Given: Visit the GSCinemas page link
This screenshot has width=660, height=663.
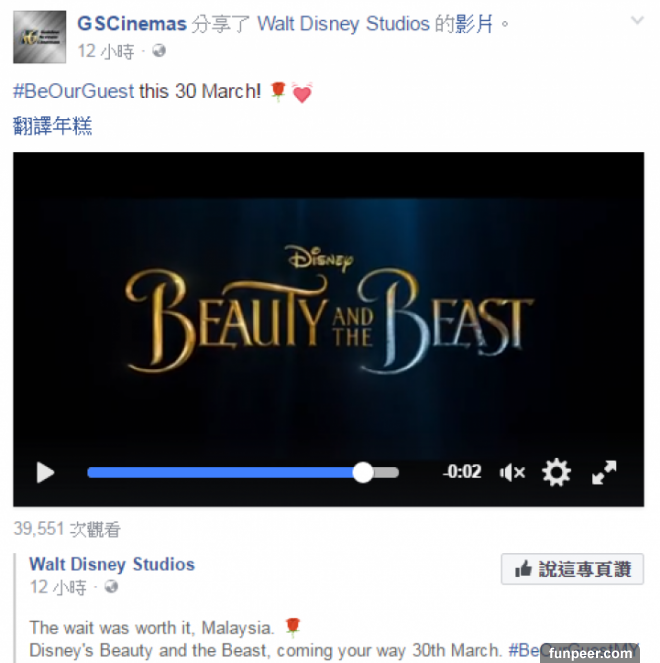Looking at the screenshot, I should click(132, 24).
